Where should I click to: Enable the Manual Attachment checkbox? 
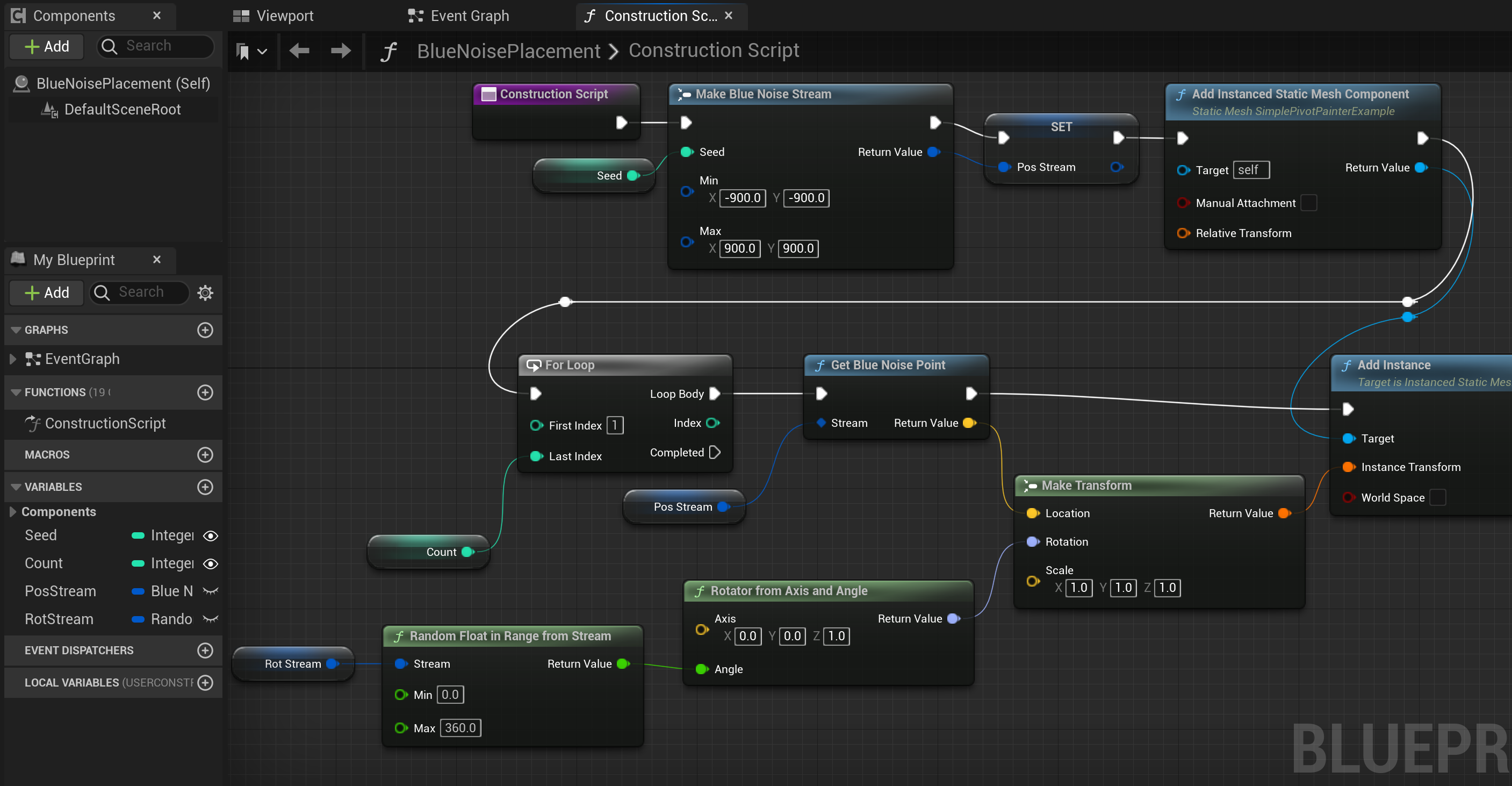1309,203
